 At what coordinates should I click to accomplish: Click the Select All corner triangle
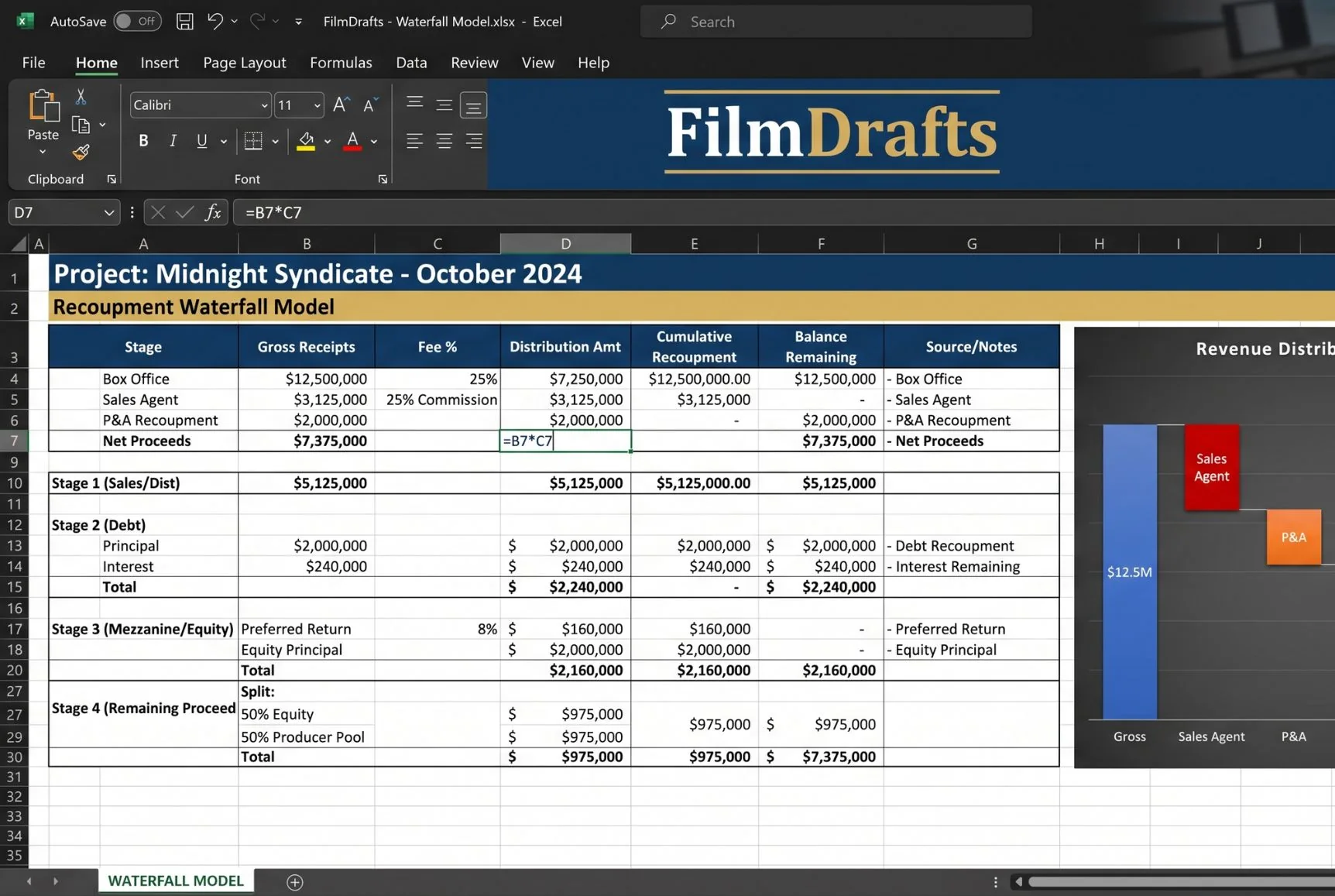[19, 244]
